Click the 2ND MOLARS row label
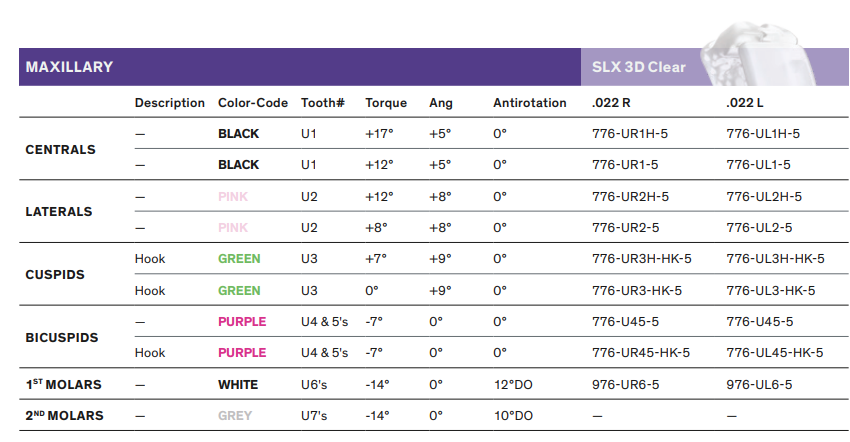The image size is (850, 442). tap(64, 415)
